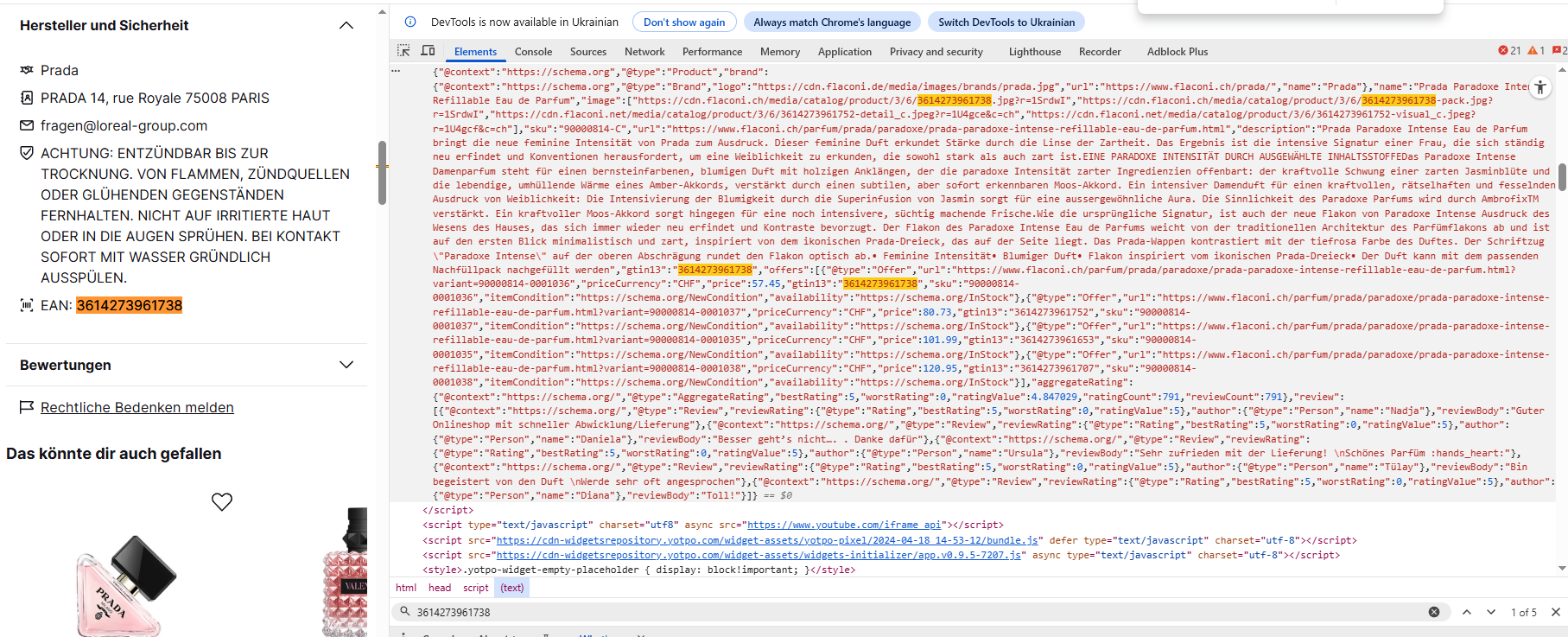This screenshot has width=1568, height=637.
Task: Open the Sources tab
Action: pyautogui.click(x=588, y=52)
